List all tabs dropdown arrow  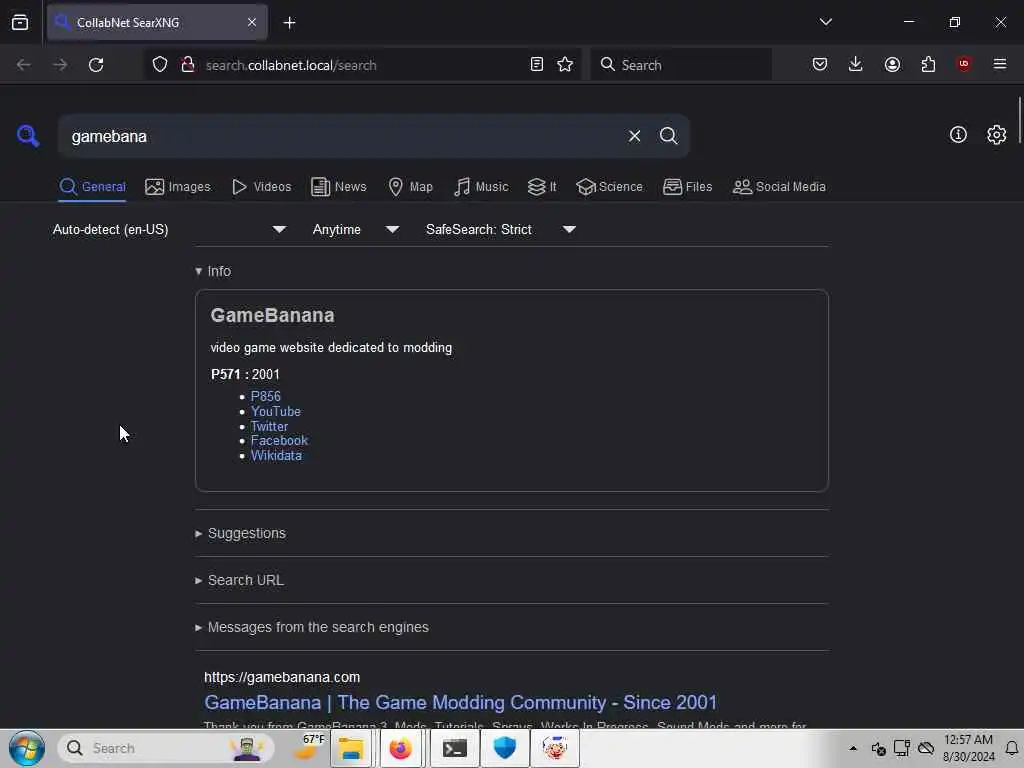tap(825, 22)
